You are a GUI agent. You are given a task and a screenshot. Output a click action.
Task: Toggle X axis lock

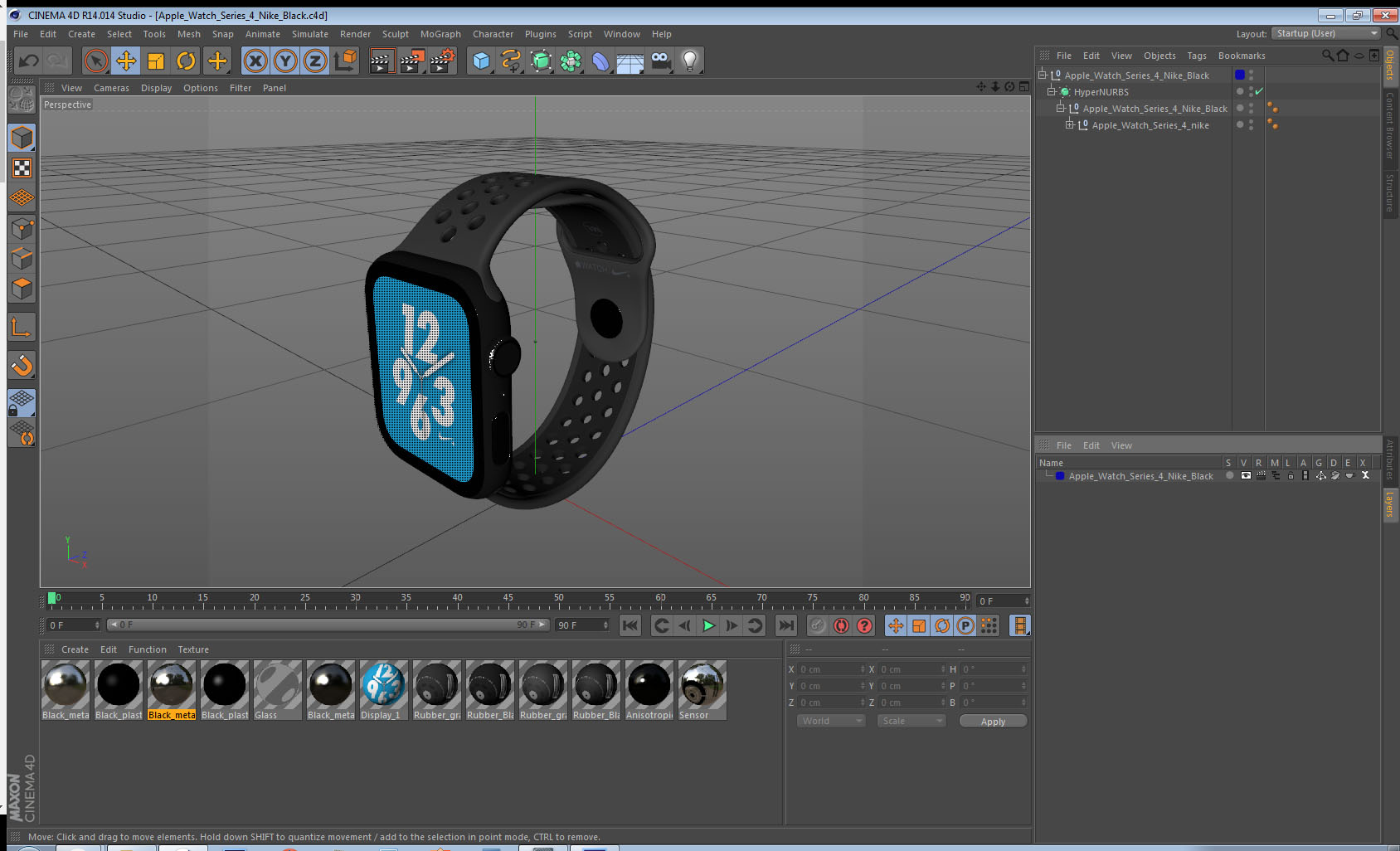pyautogui.click(x=255, y=61)
